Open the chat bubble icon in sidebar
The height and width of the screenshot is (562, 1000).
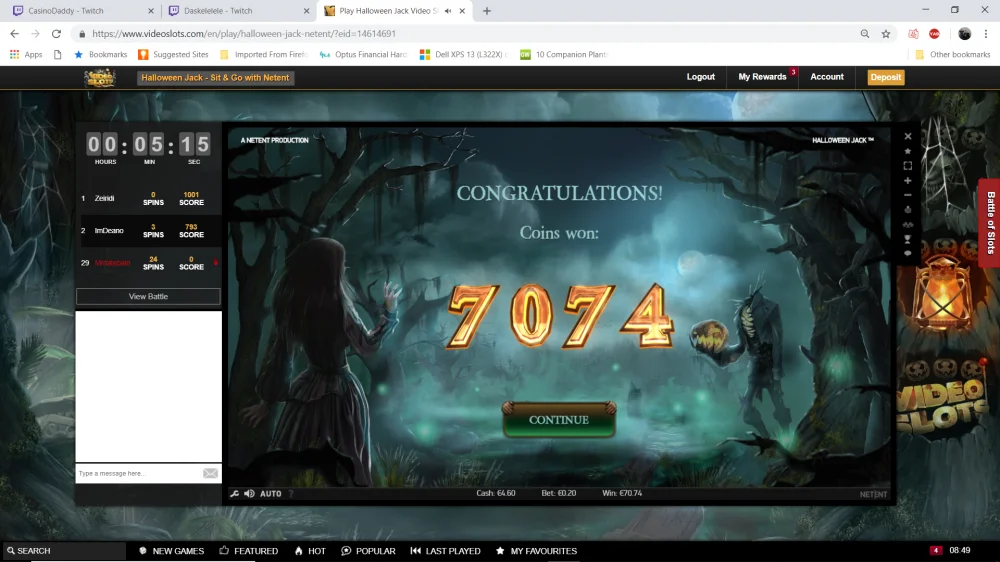(x=908, y=253)
